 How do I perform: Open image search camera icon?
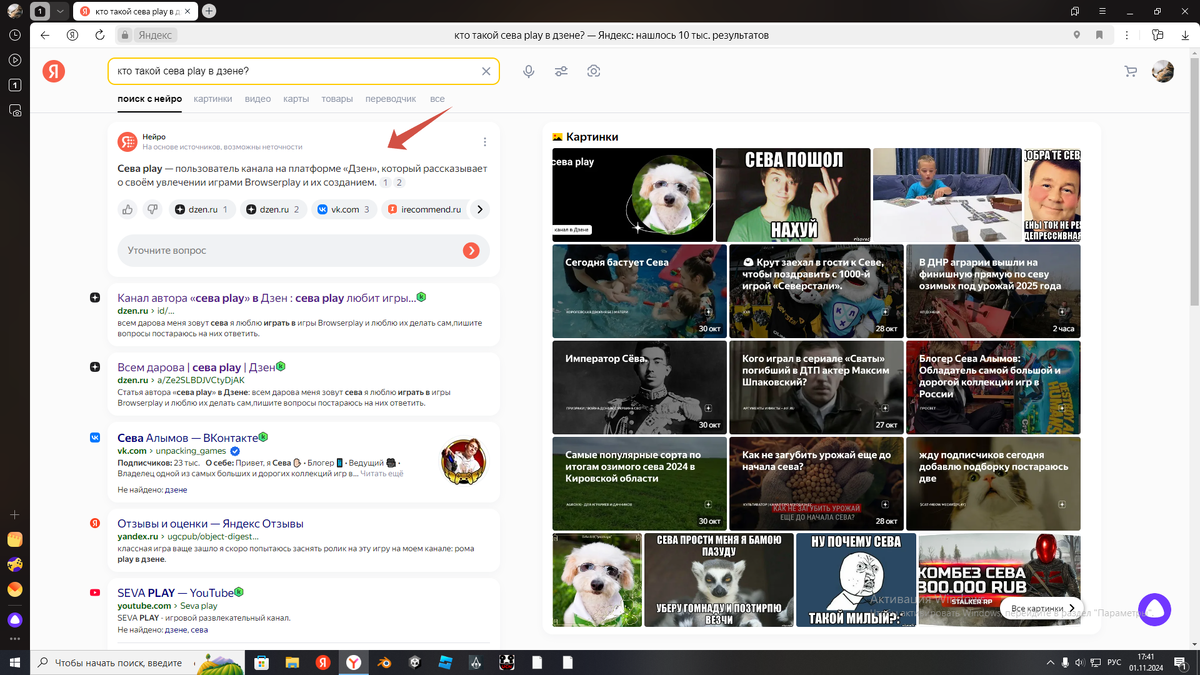pos(594,71)
